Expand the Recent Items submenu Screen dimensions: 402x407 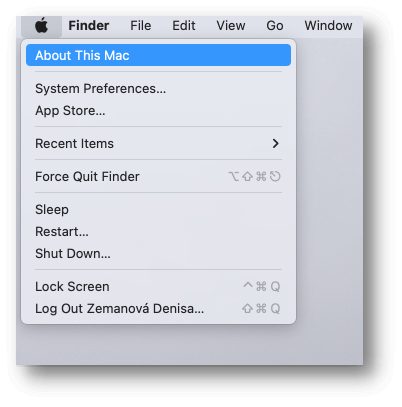[158, 144]
